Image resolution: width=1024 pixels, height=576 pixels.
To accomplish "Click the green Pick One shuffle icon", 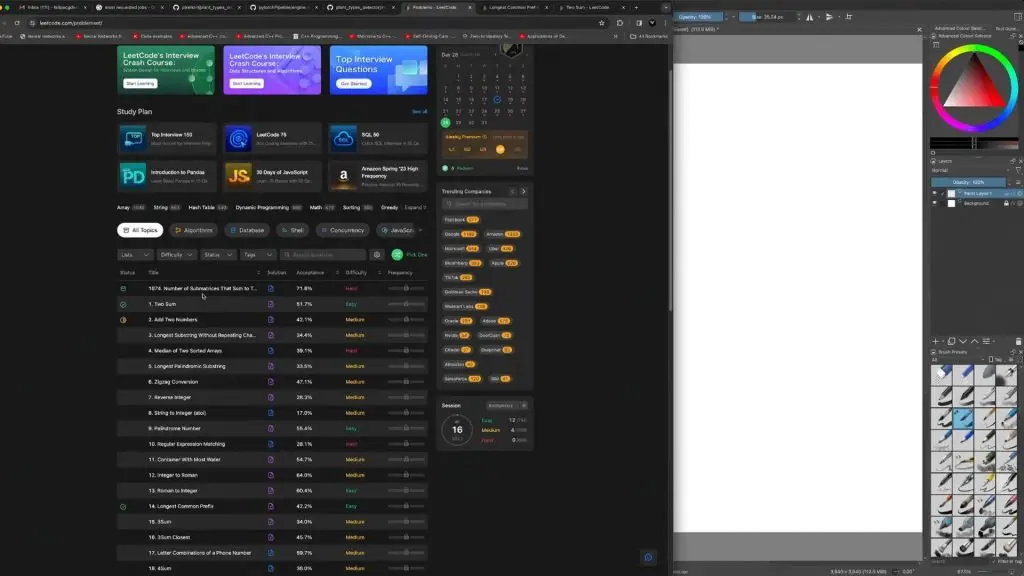I will pyautogui.click(x=397, y=255).
